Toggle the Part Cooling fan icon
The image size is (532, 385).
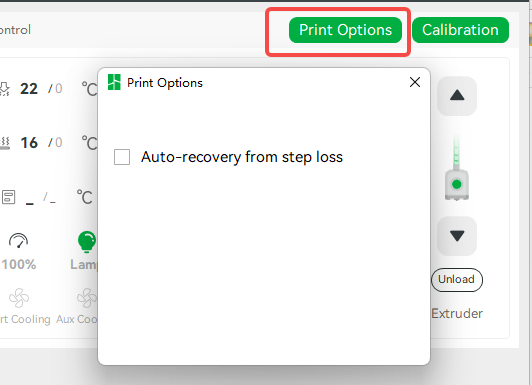19,298
